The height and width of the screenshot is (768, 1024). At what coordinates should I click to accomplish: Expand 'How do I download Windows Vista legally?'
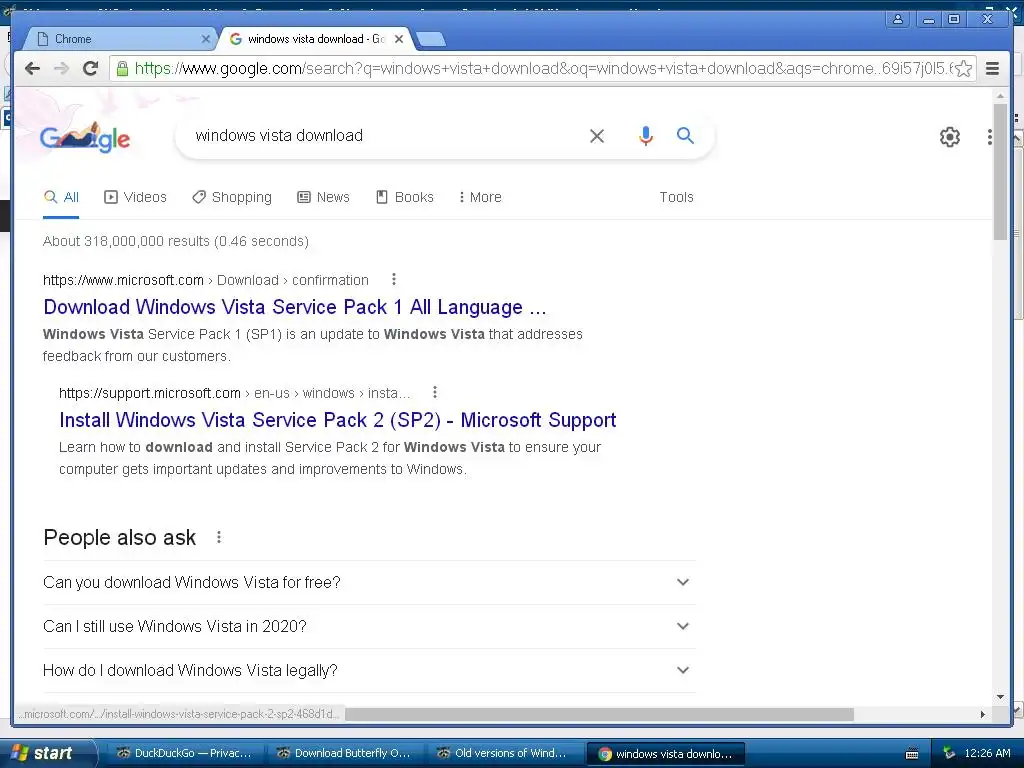tap(369, 670)
